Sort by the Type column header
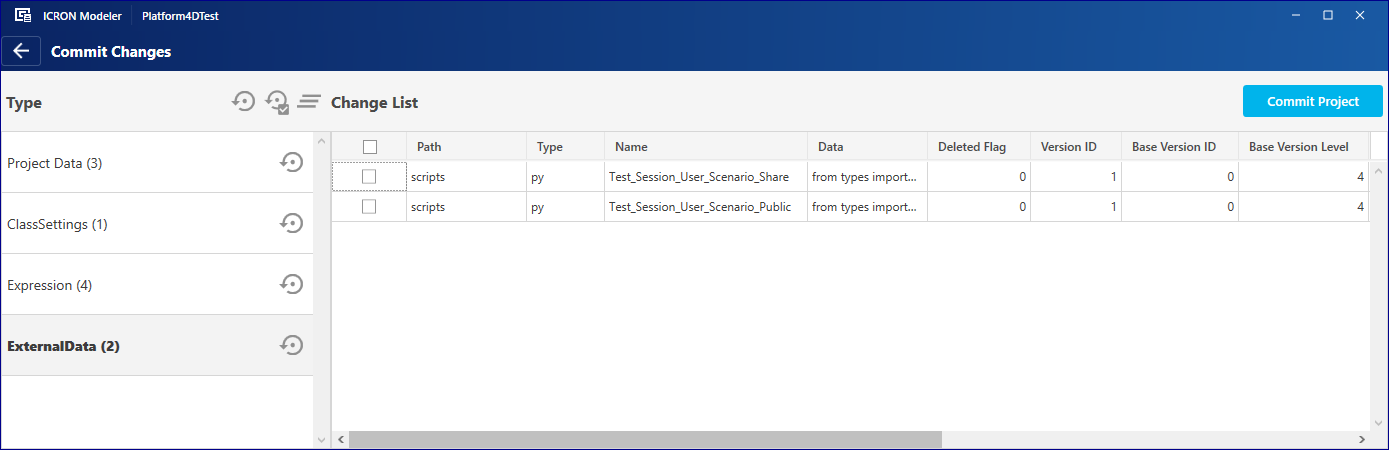The image size is (1389, 450). [566, 146]
